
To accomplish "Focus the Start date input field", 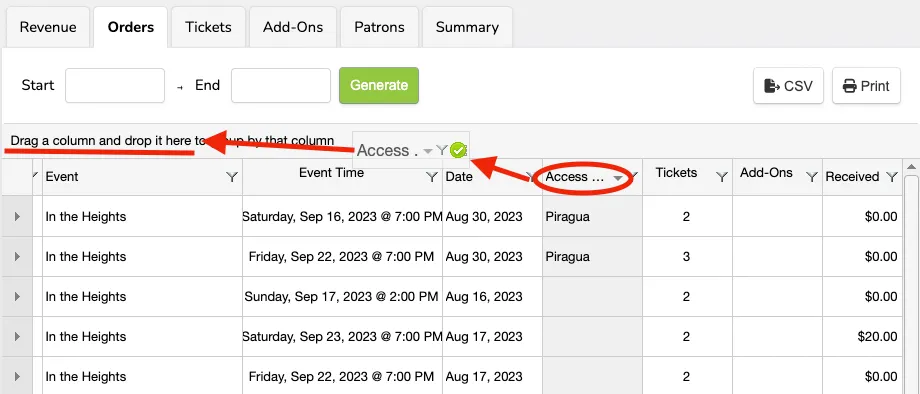I will point(115,86).
